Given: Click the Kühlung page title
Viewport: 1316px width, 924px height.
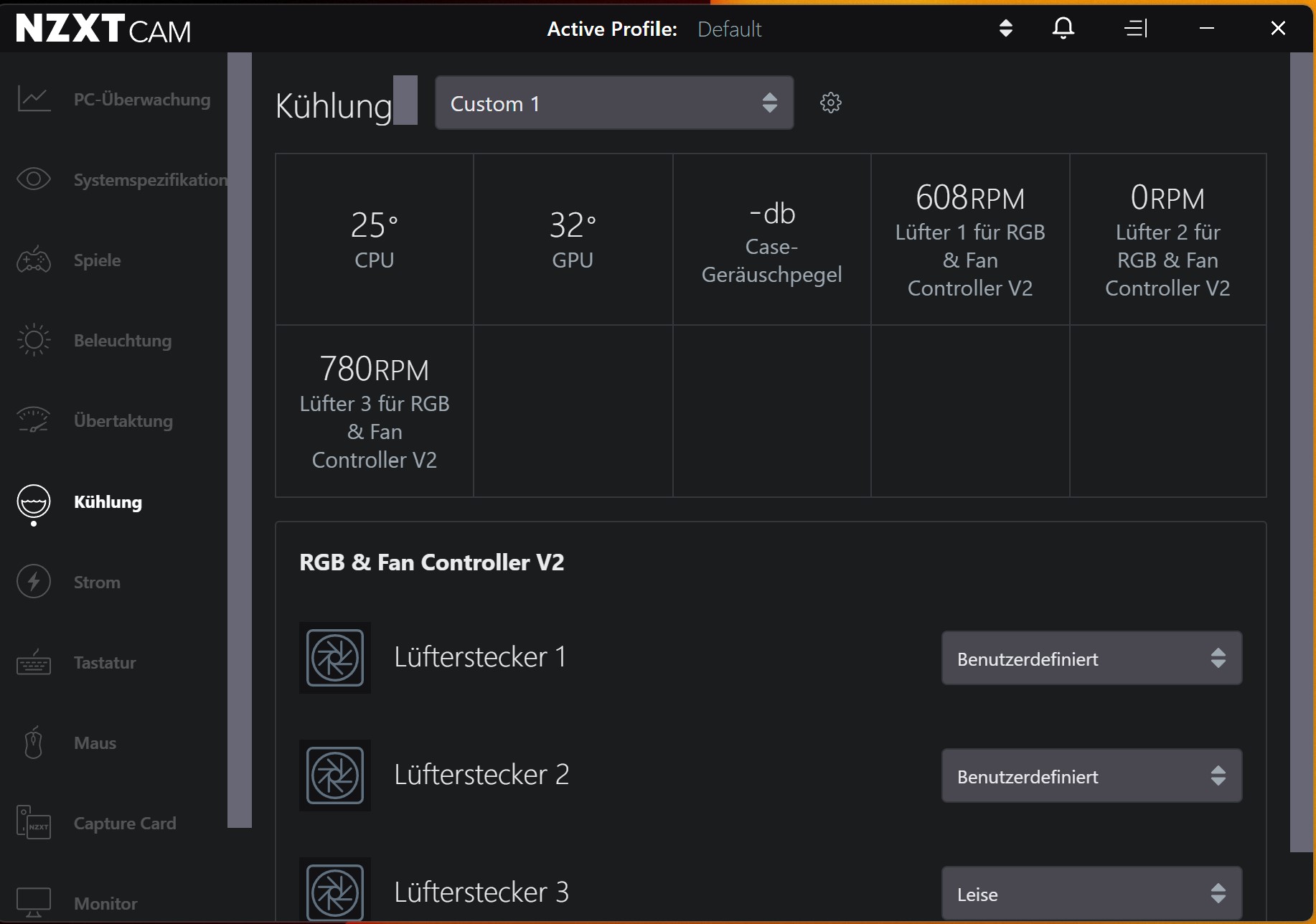Looking at the screenshot, I should [334, 105].
